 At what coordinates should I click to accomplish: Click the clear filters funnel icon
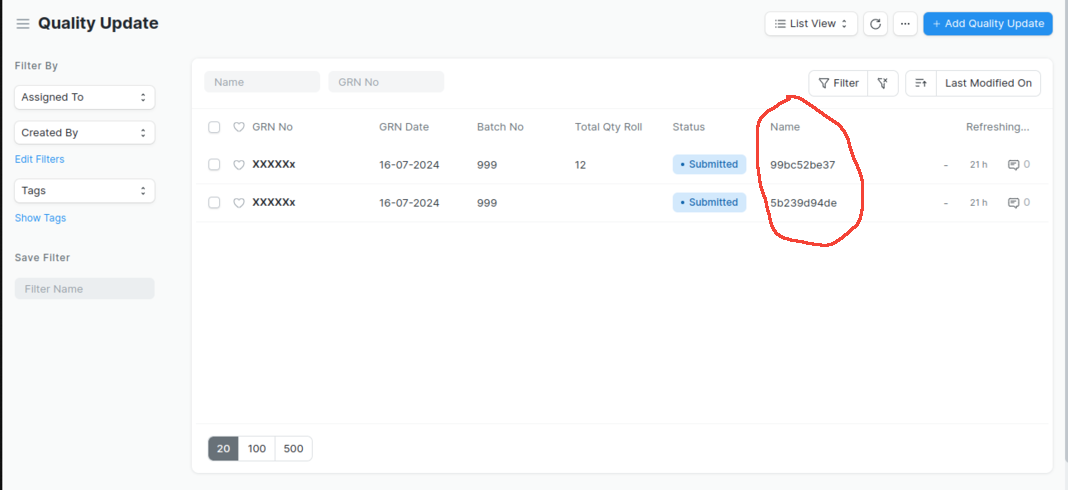[883, 83]
